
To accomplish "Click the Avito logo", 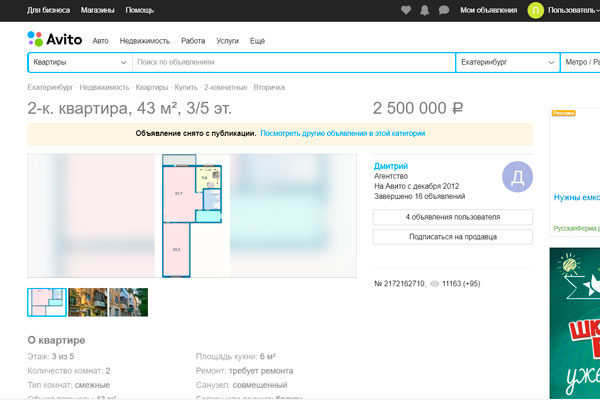I will 55,40.
